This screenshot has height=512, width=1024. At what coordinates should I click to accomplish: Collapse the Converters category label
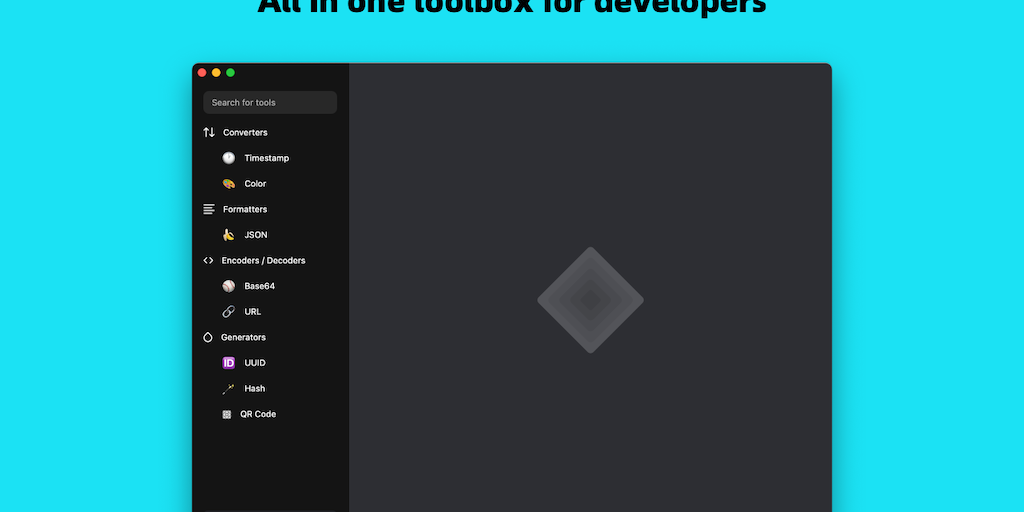pyautogui.click(x=245, y=133)
